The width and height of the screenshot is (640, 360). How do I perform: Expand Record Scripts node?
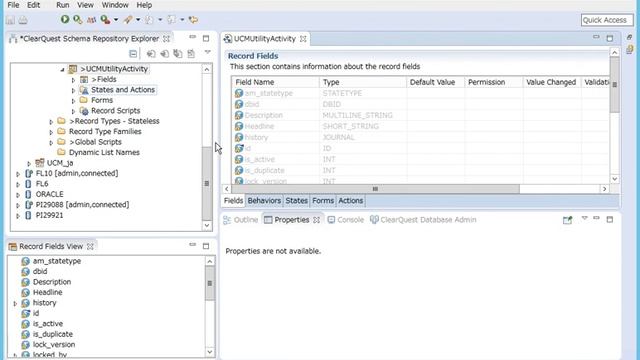[x=73, y=111]
